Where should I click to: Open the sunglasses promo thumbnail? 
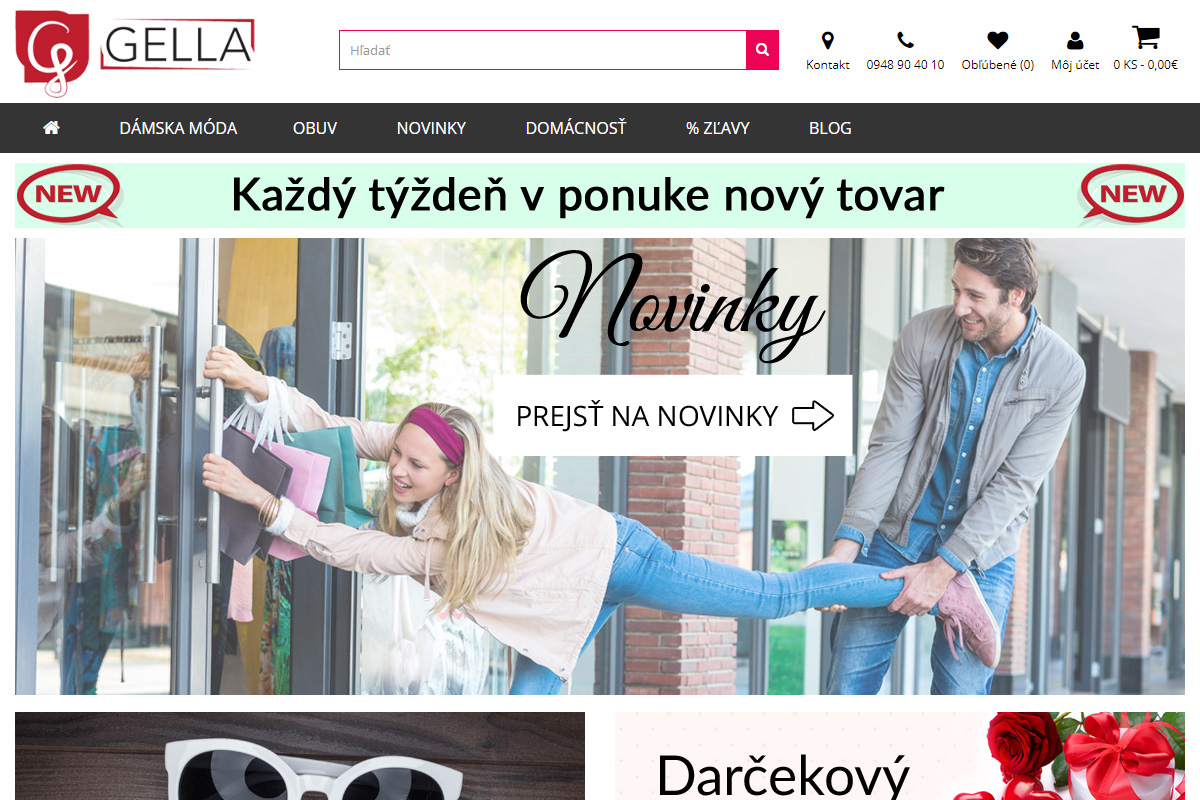coord(300,756)
